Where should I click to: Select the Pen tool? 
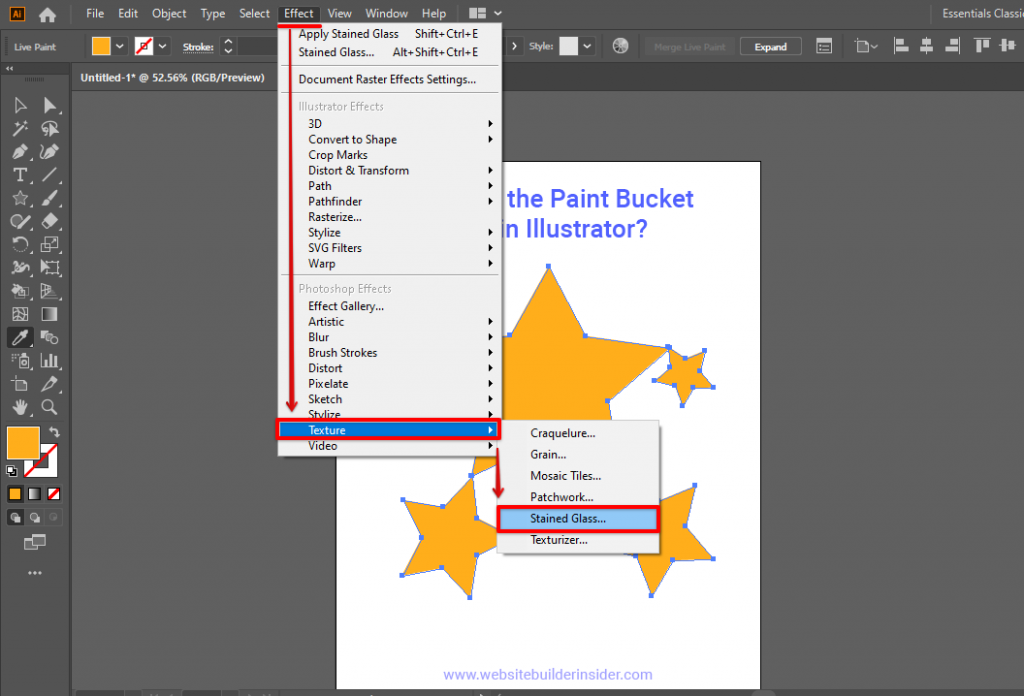20,152
